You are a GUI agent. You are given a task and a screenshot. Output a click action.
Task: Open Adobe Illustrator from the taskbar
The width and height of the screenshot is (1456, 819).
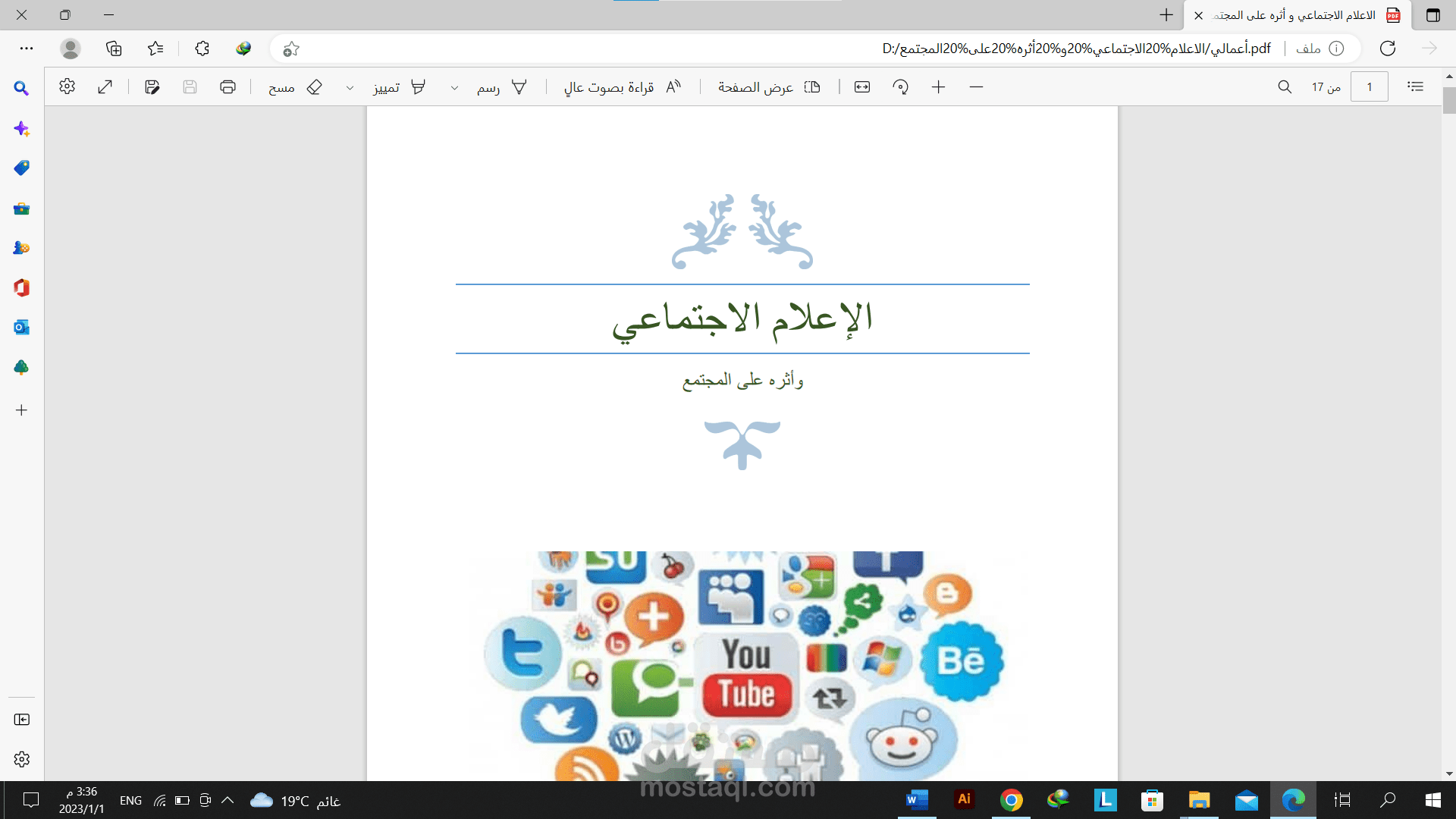pos(964,799)
